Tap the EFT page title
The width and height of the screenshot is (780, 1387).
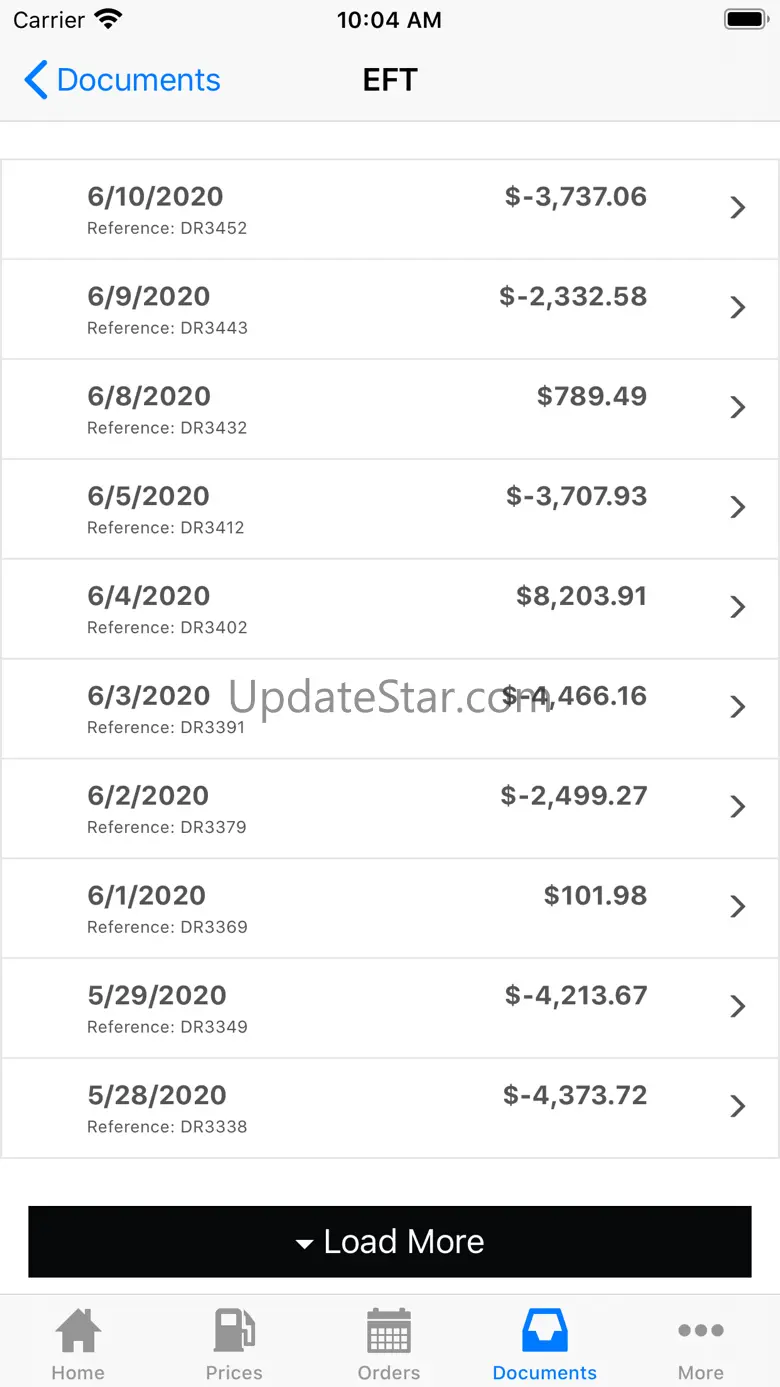[x=390, y=80]
